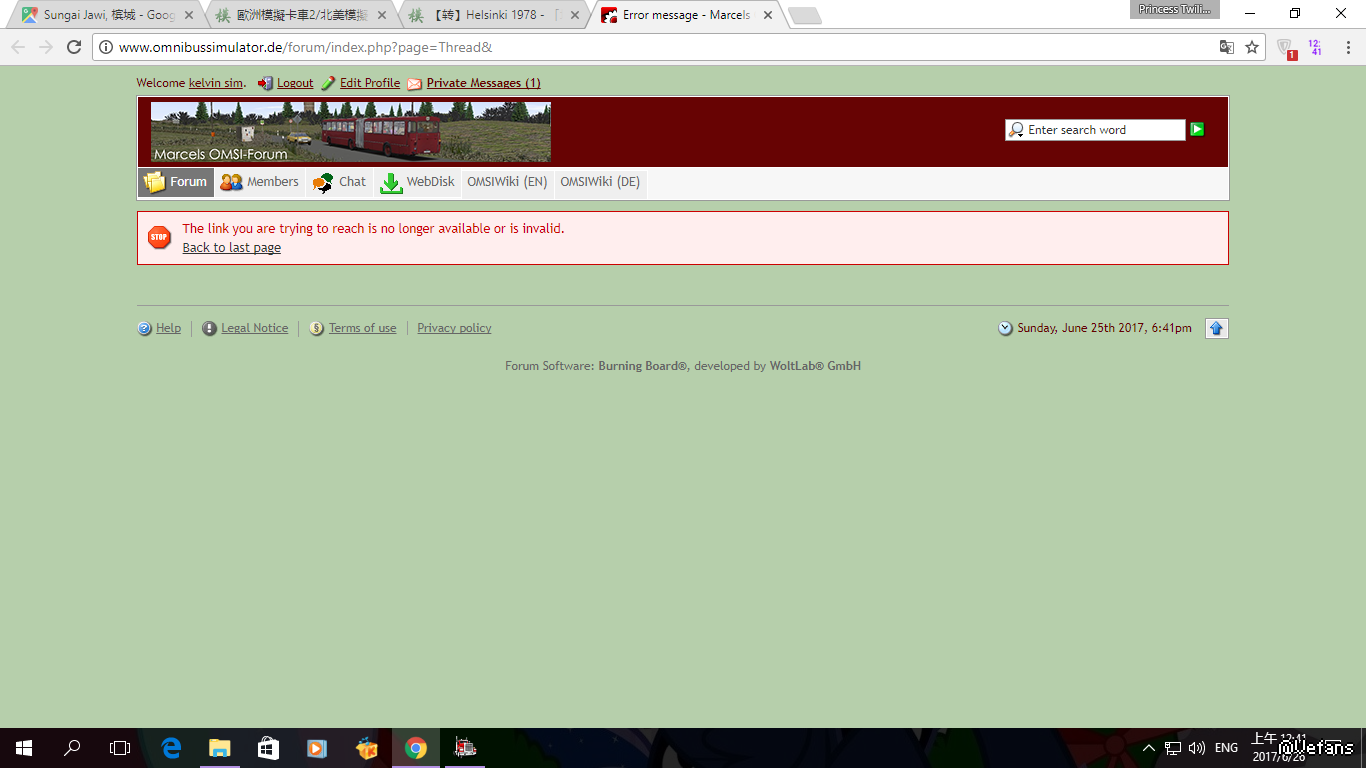Click the Edit Profile link
The image size is (1366, 768).
[x=370, y=83]
